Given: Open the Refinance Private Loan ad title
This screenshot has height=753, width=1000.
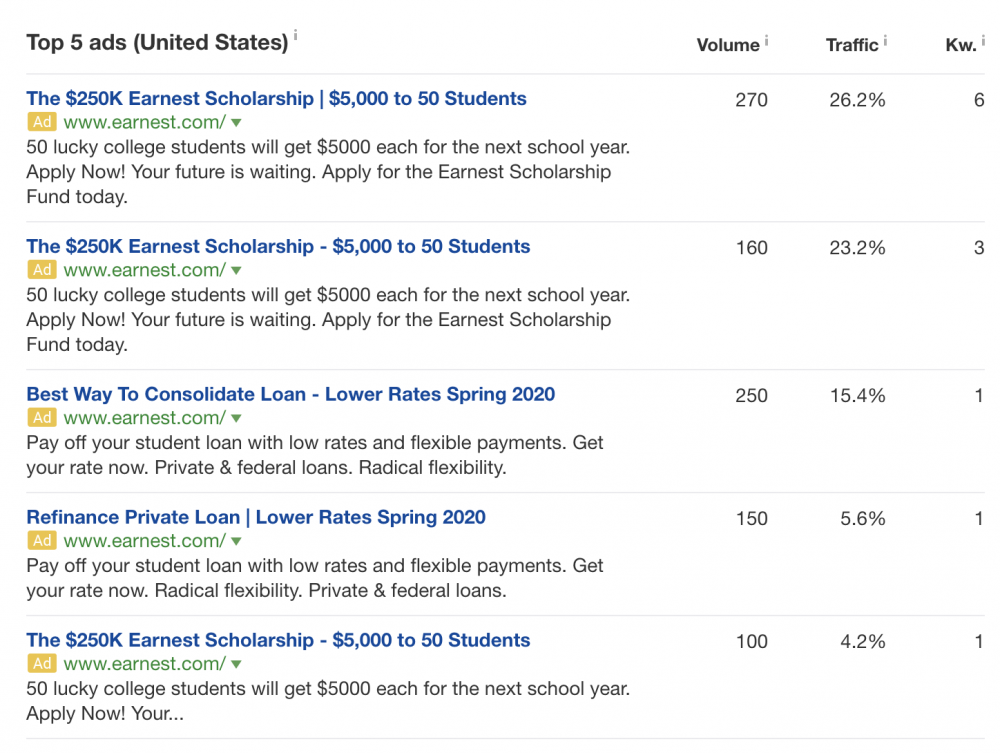Looking at the screenshot, I should click(256, 517).
